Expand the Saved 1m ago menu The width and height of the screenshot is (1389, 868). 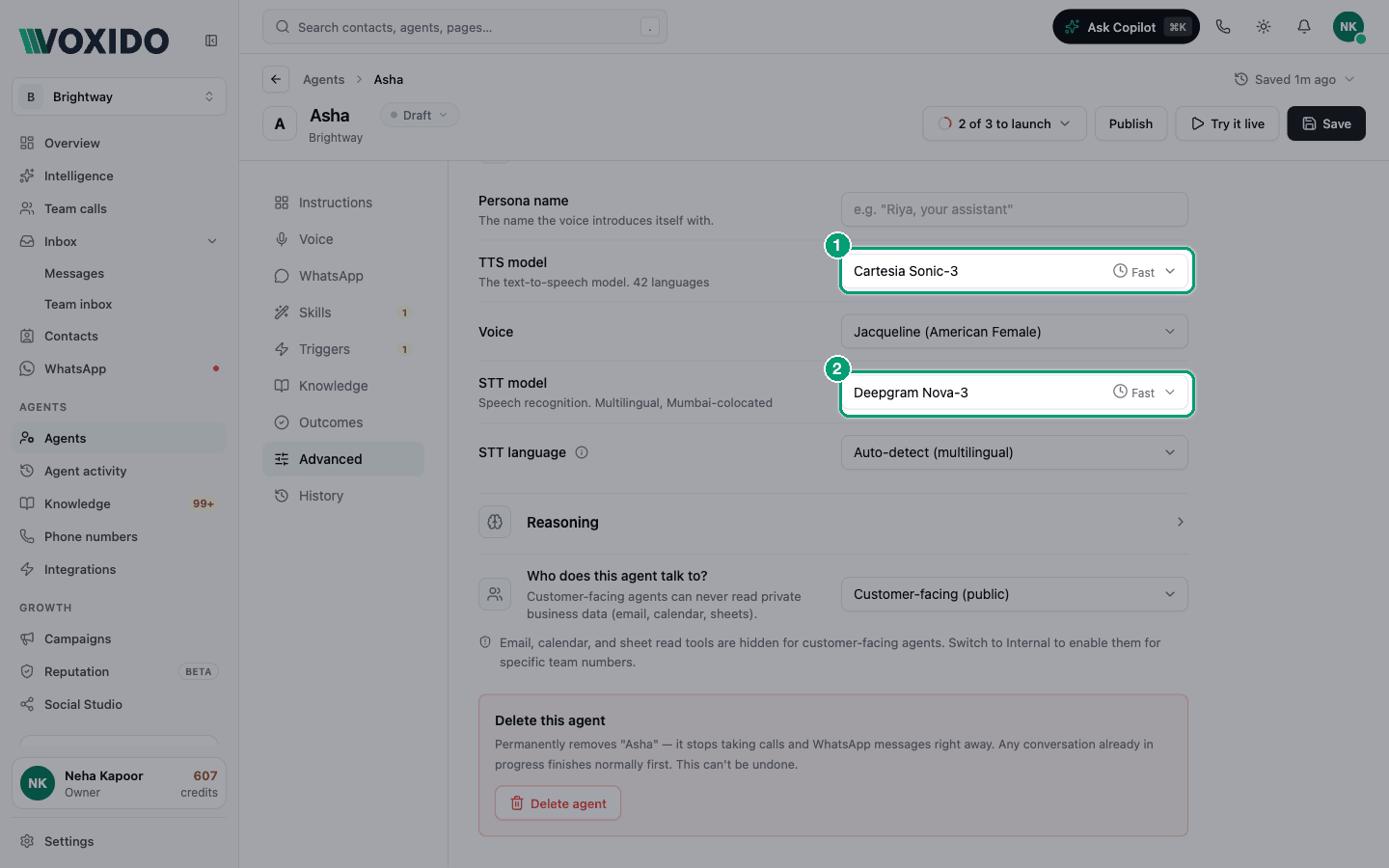click(x=1294, y=79)
